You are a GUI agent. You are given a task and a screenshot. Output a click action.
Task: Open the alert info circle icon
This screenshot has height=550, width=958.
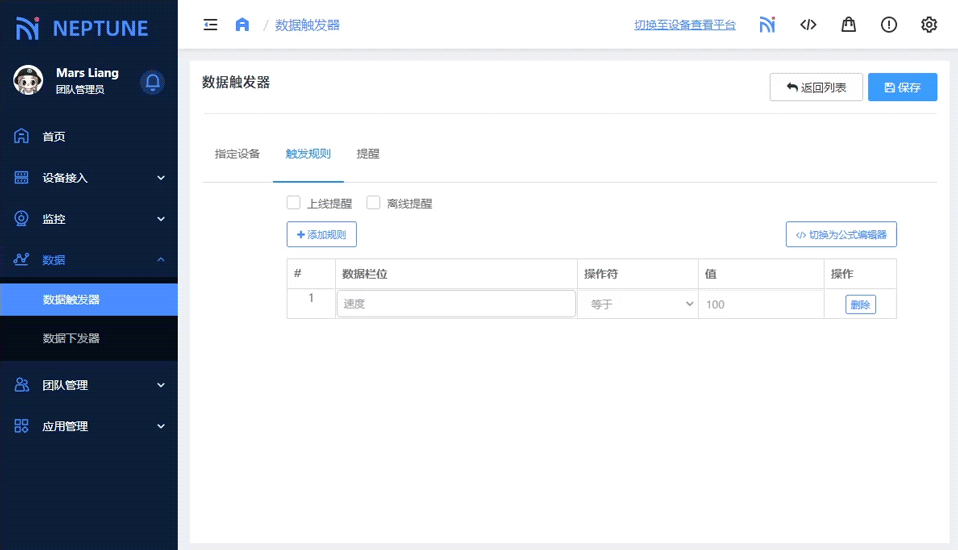point(889,25)
